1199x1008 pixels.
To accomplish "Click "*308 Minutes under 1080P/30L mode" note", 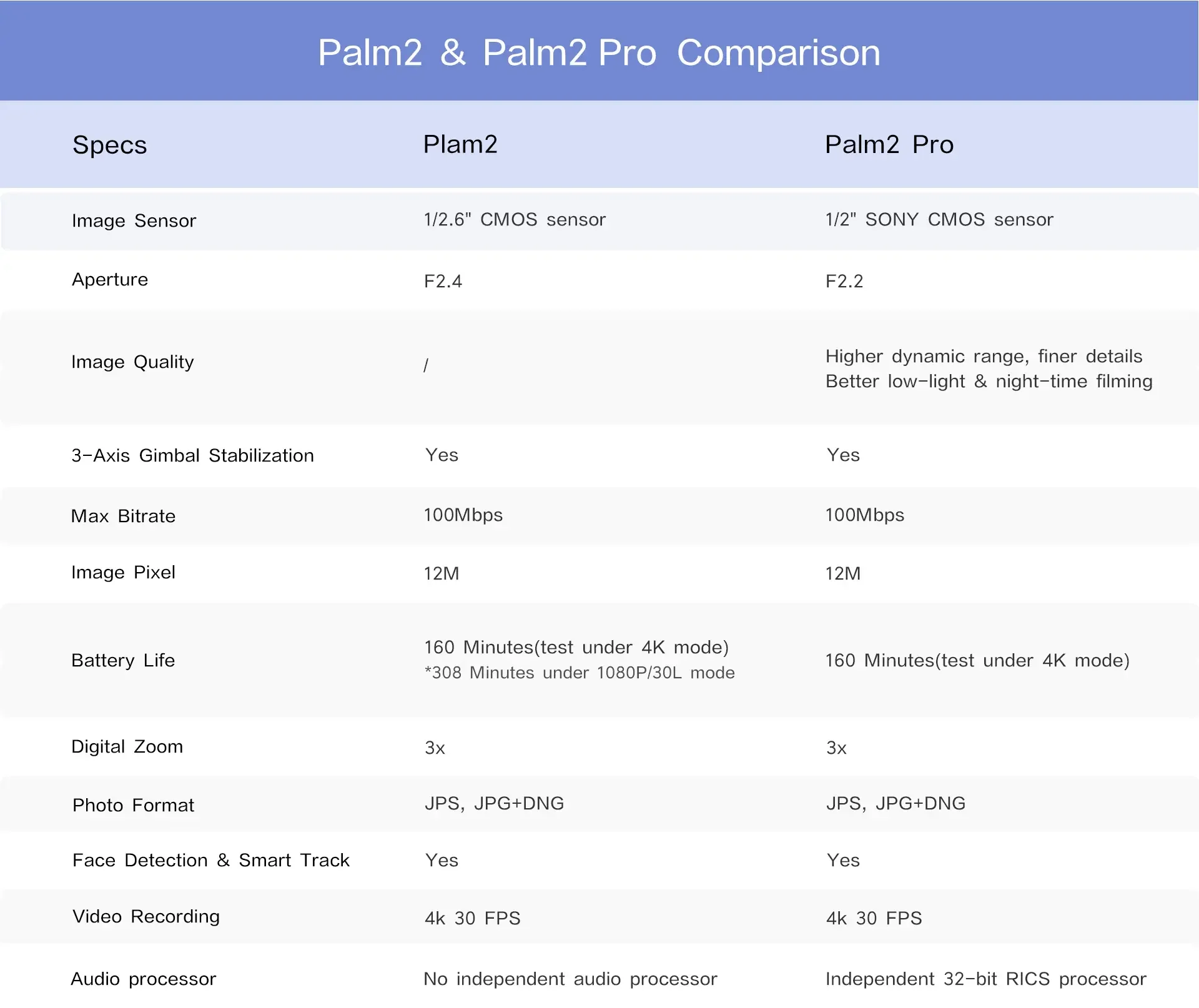I will click(580, 673).
